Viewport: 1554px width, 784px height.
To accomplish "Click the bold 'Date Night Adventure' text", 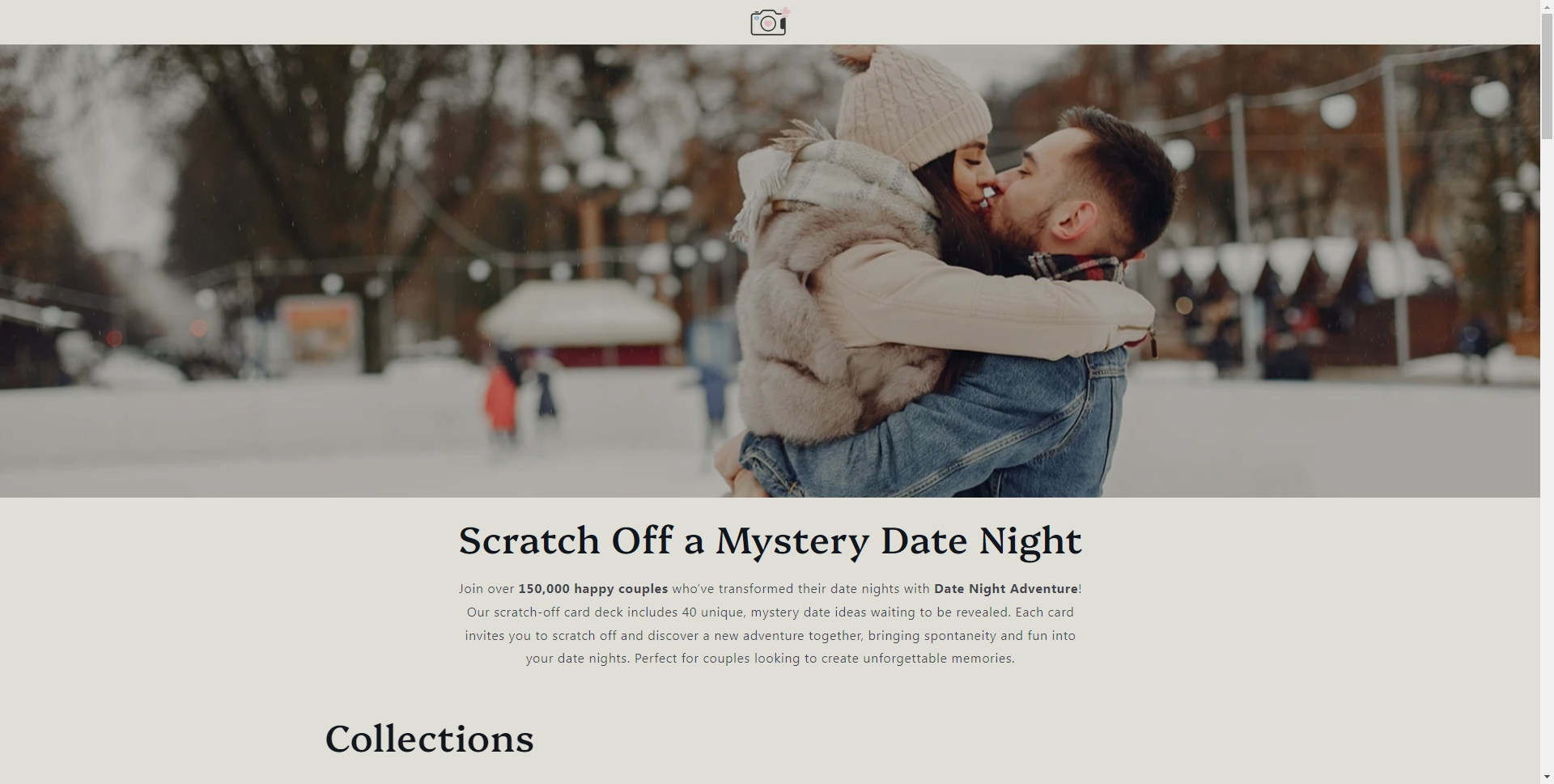I will pos(1006,589).
